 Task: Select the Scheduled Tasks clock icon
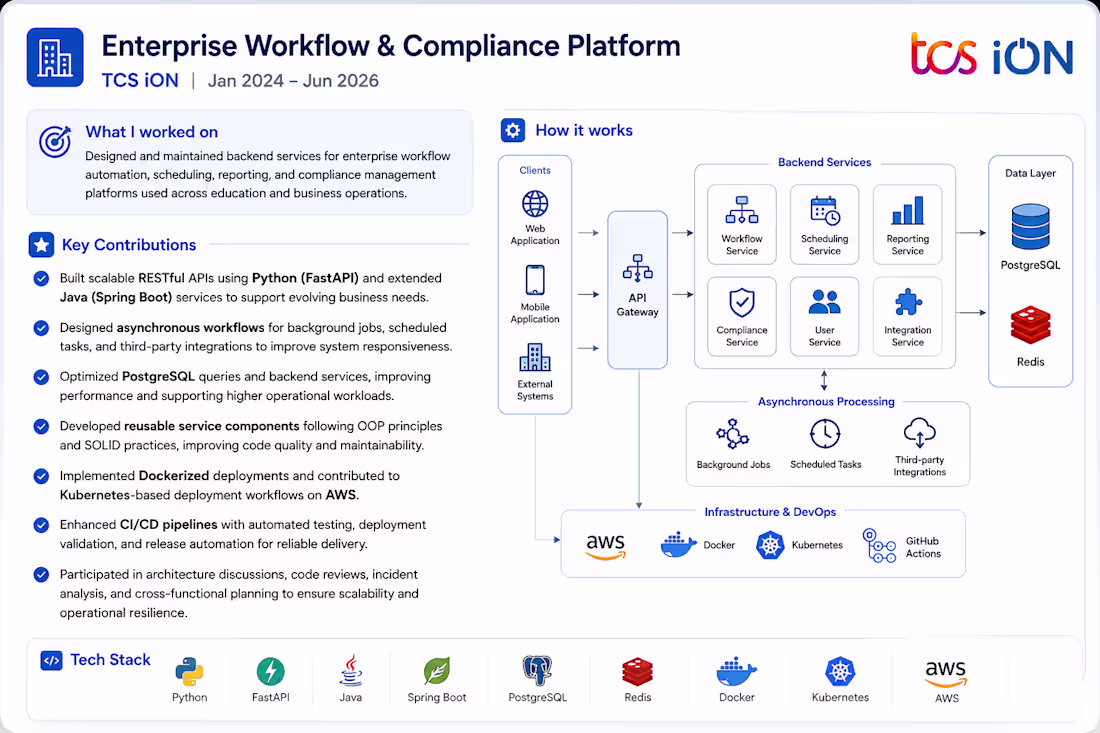point(825,434)
